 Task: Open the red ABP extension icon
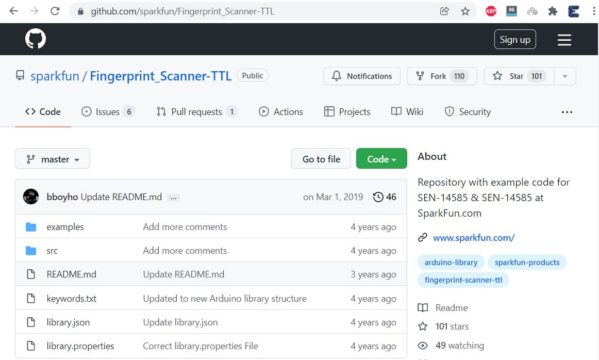491,11
